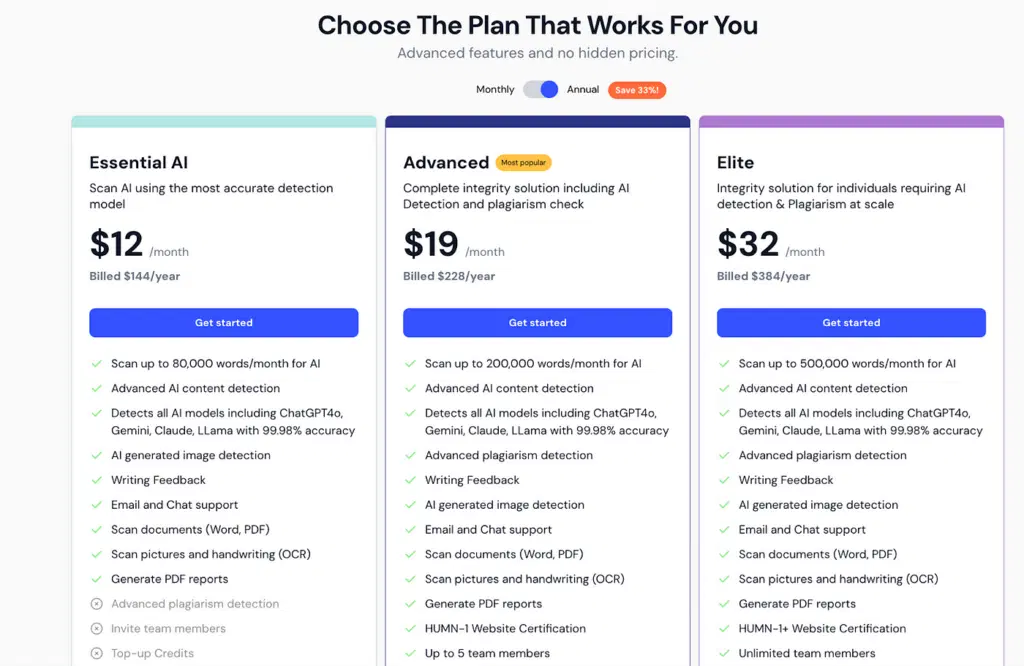This screenshot has width=1024, height=666.
Task: Select the Annual billing label
Action: pyautogui.click(x=583, y=89)
